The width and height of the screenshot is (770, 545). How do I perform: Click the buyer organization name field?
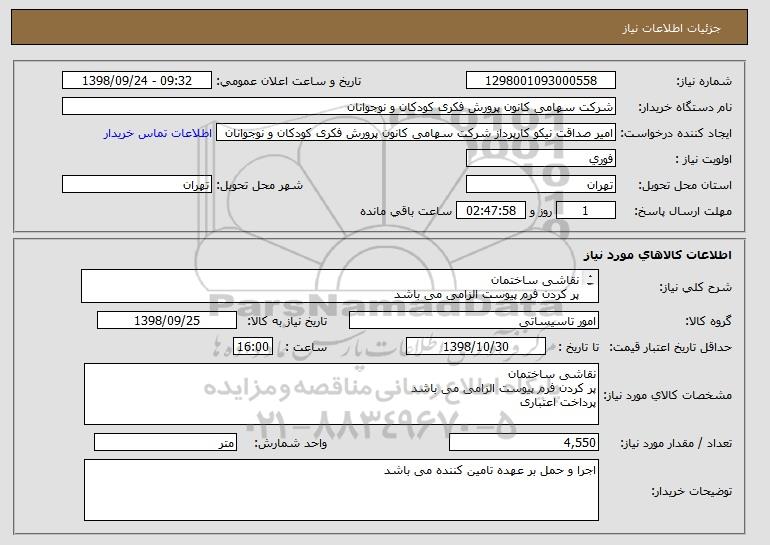[x=339, y=107]
